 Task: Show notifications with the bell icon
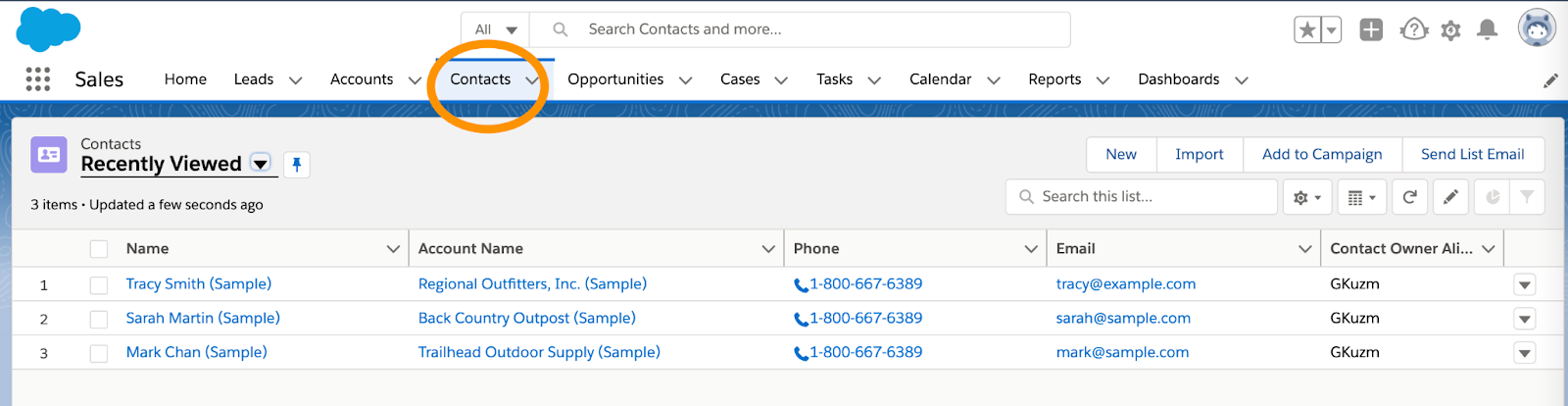tap(1487, 30)
